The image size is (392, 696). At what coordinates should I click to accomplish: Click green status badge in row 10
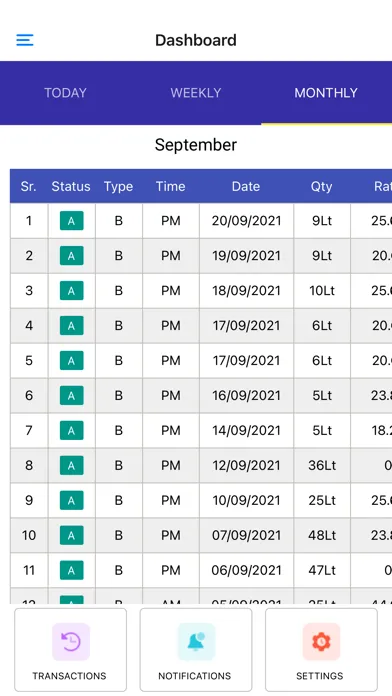(71, 535)
